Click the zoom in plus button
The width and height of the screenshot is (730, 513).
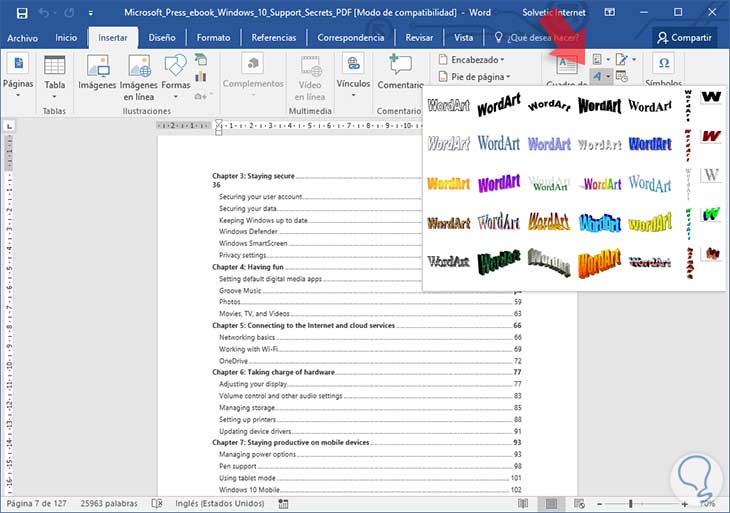coord(684,504)
